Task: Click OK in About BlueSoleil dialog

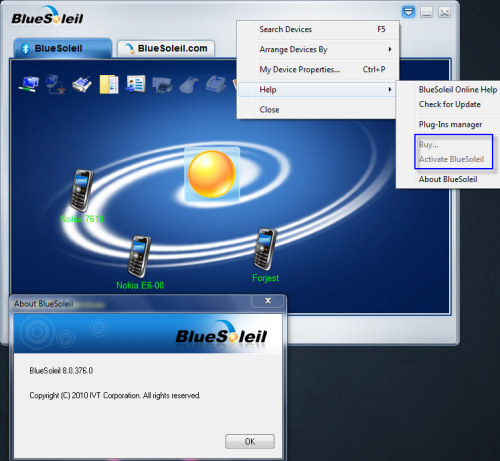Action: click(250, 441)
